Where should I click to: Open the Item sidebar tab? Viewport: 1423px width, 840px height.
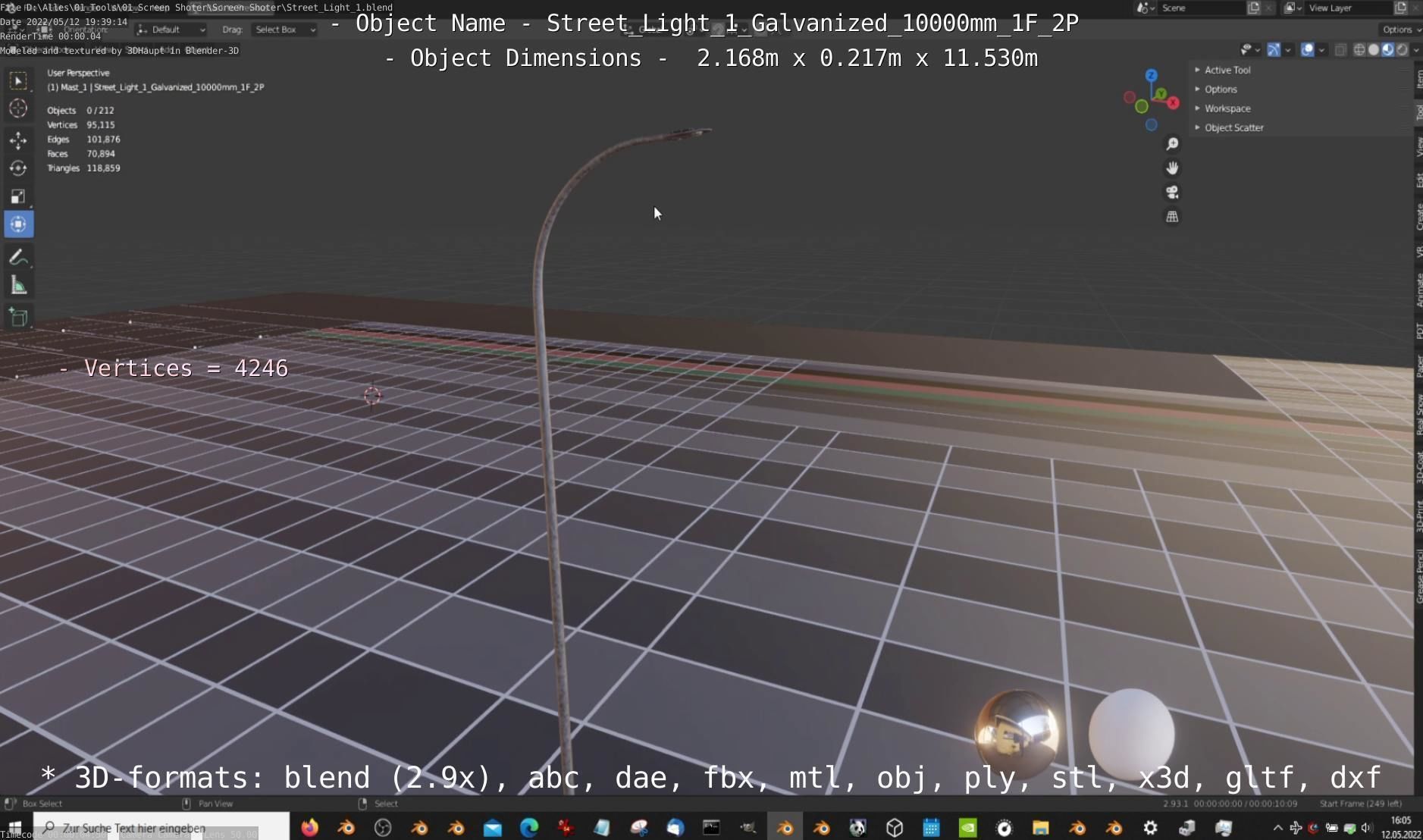[1418, 79]
